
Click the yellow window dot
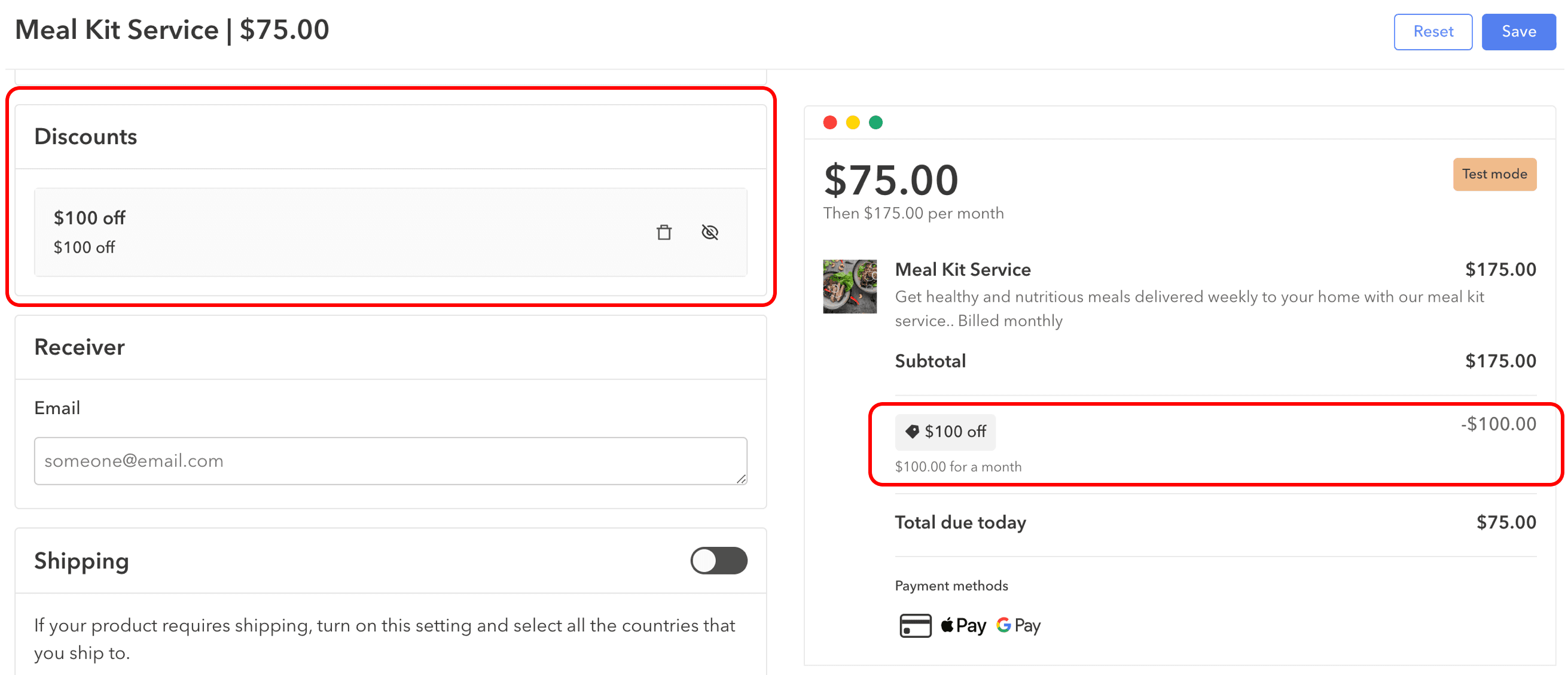(x=853, y=123)
